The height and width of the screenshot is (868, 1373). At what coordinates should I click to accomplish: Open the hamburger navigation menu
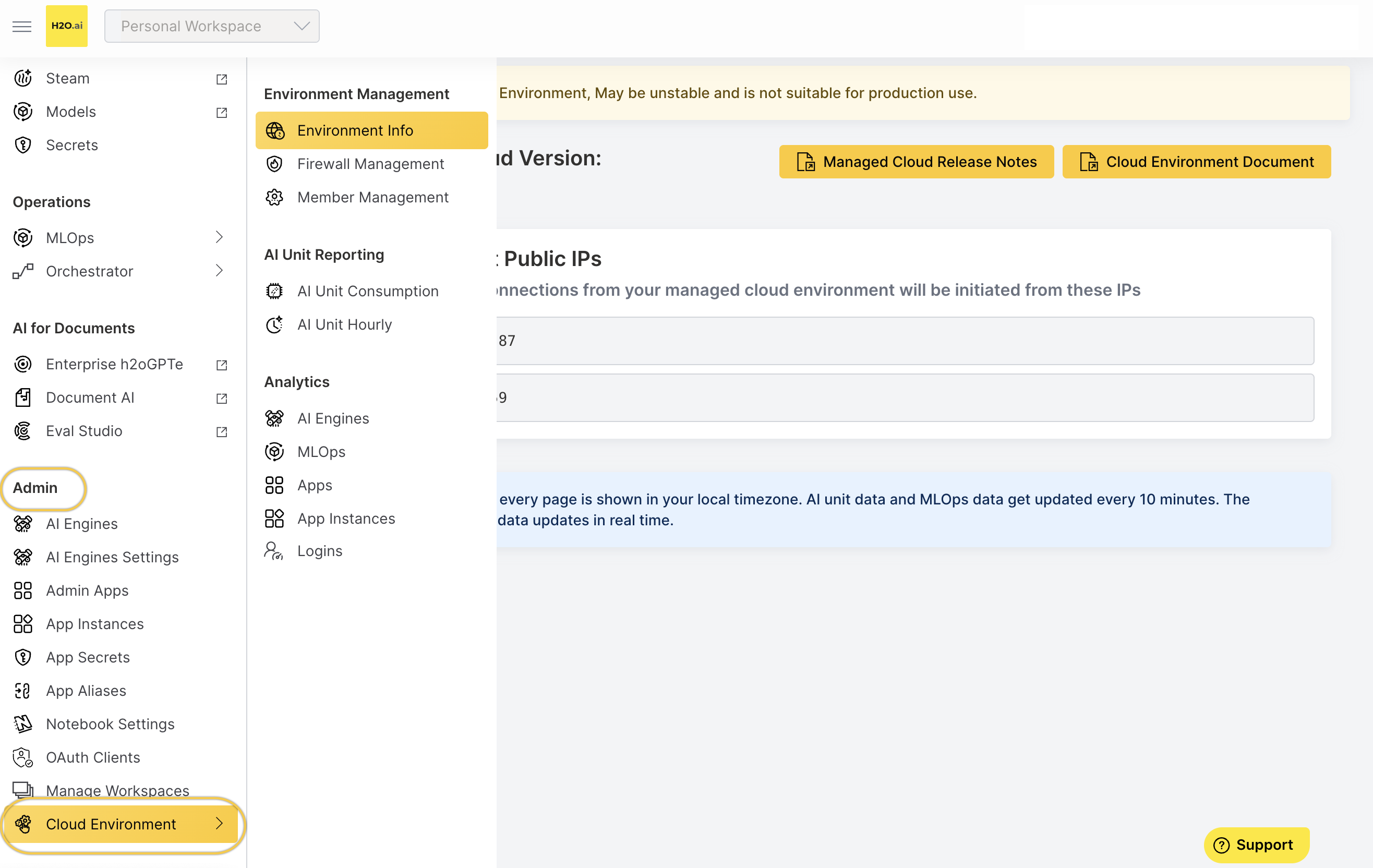tap(22, 26)
